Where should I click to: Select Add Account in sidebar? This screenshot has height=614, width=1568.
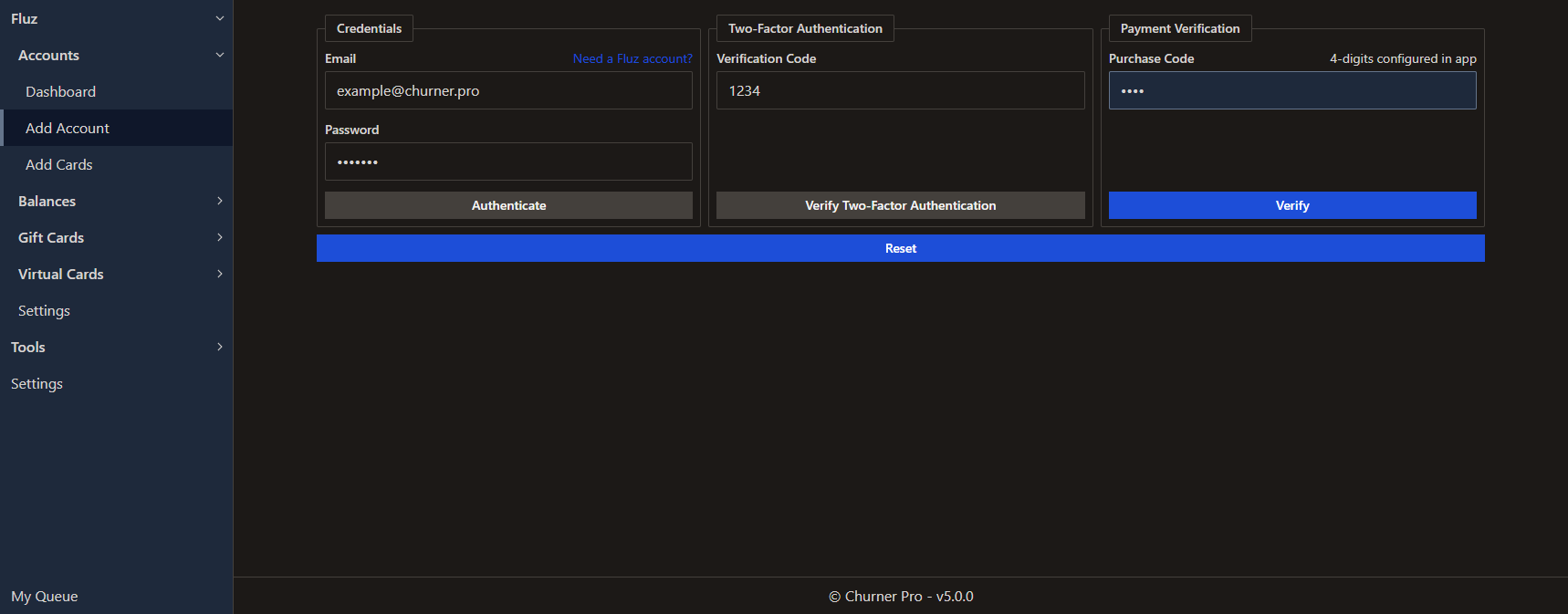coord(68,129)
